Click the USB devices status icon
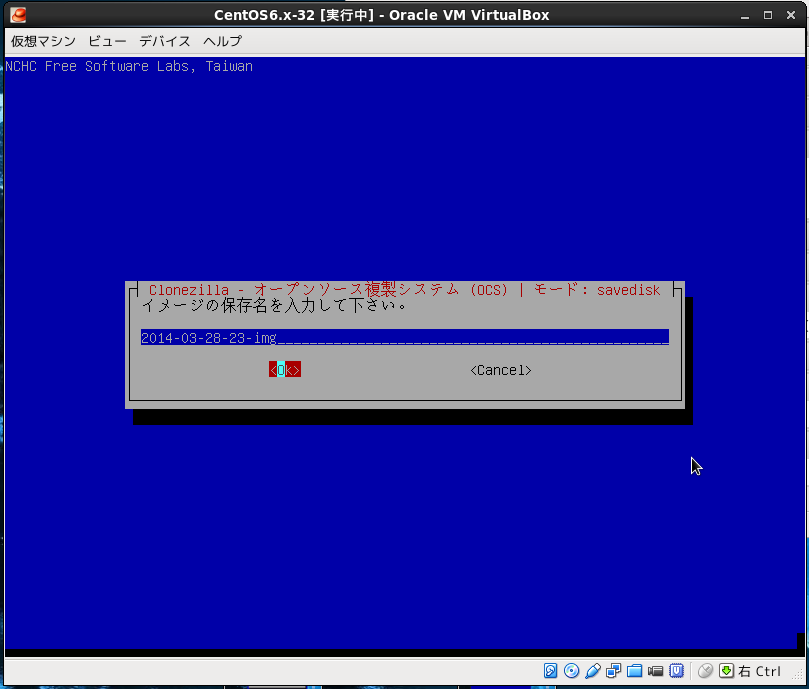The height and width of the screenshot is (689, 809). pos(593,671)
